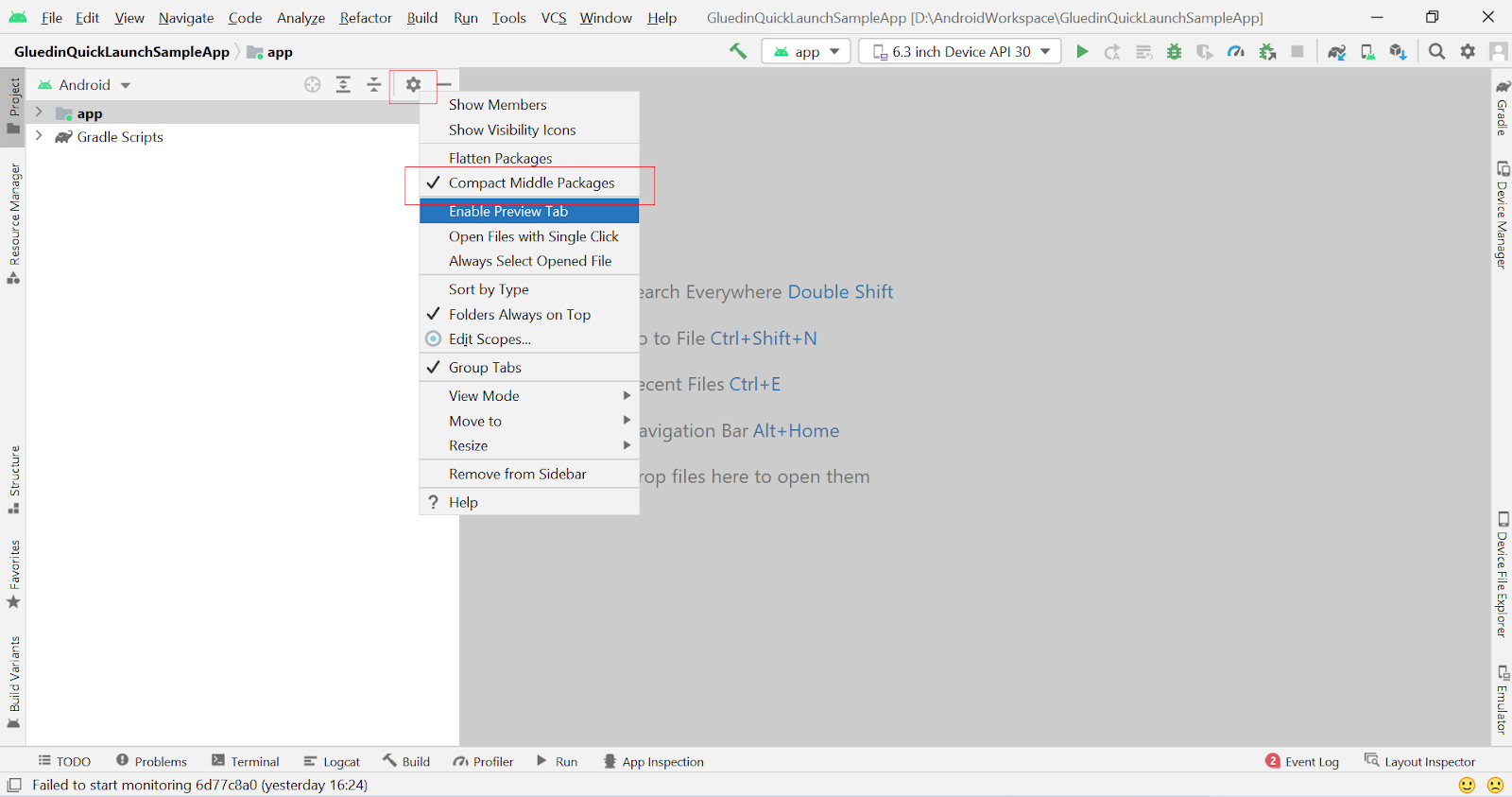The image size is (1512, 797).
Task: Click the Stop square icon
Action: point(1297,51)
